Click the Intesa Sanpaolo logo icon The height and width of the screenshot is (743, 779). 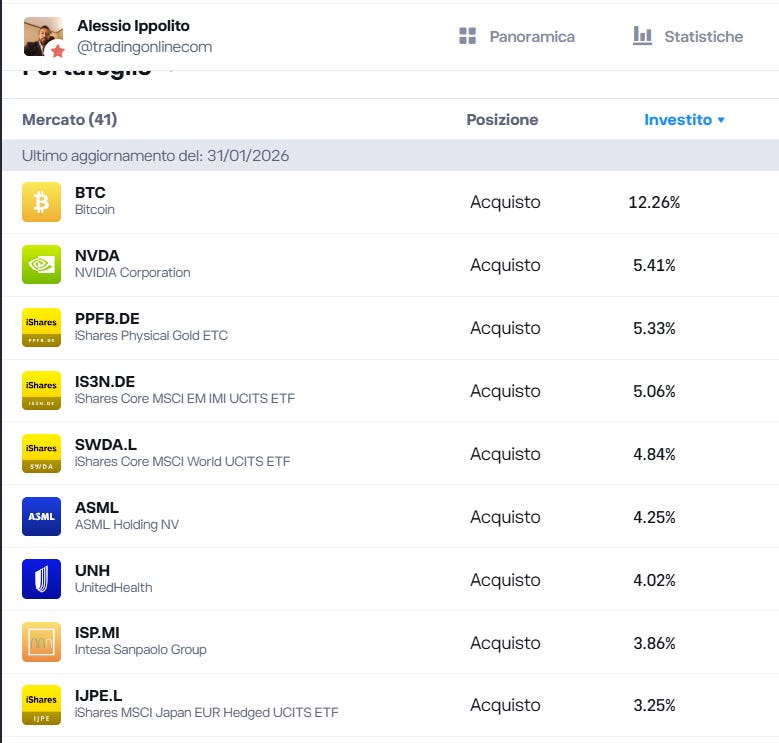click(41, 642)
